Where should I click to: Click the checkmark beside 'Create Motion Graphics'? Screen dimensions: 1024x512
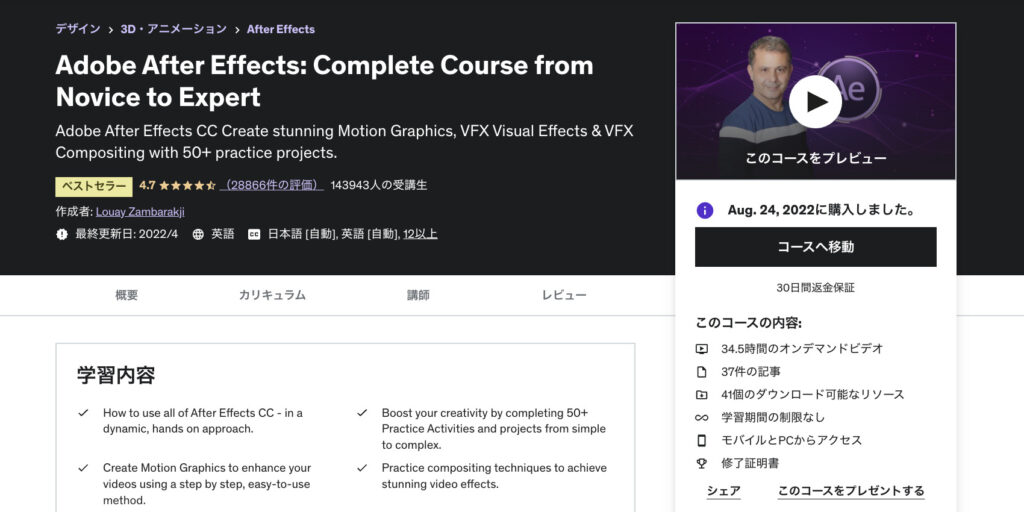coord(83,468)
